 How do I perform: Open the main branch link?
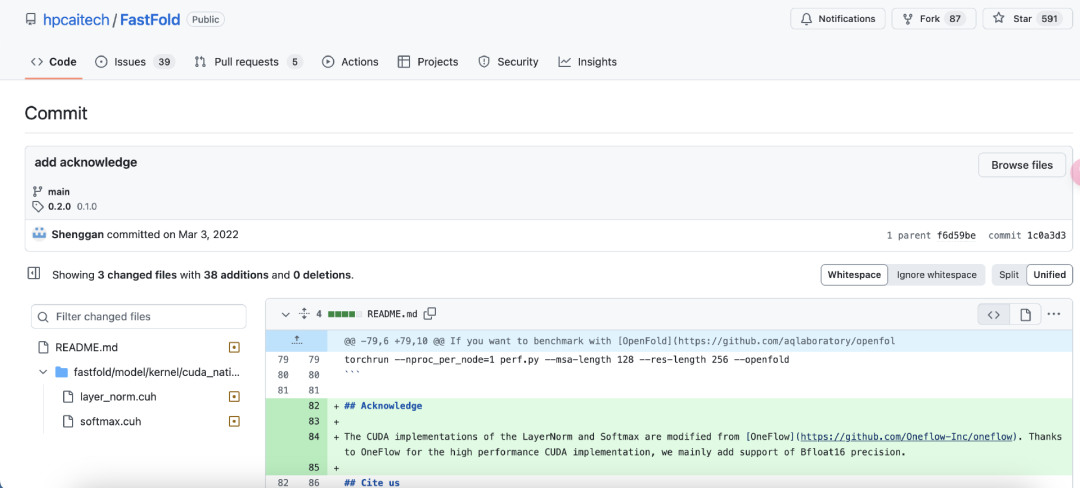pos(59,191)
